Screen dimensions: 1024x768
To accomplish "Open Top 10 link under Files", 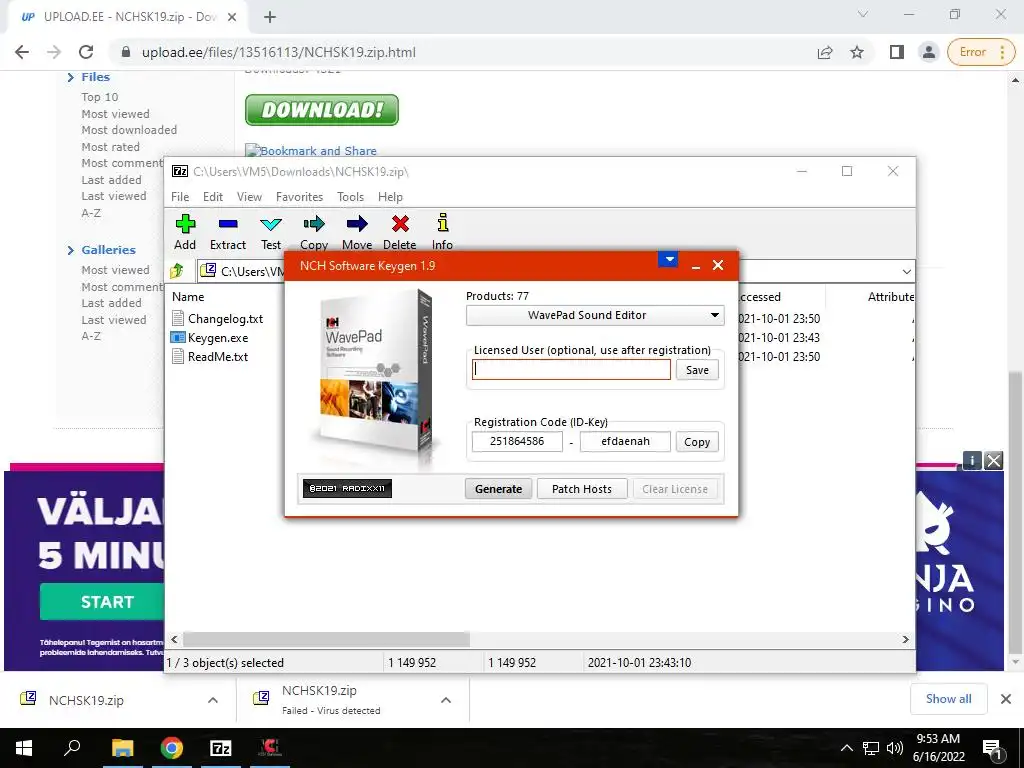I will coord(99,97).
